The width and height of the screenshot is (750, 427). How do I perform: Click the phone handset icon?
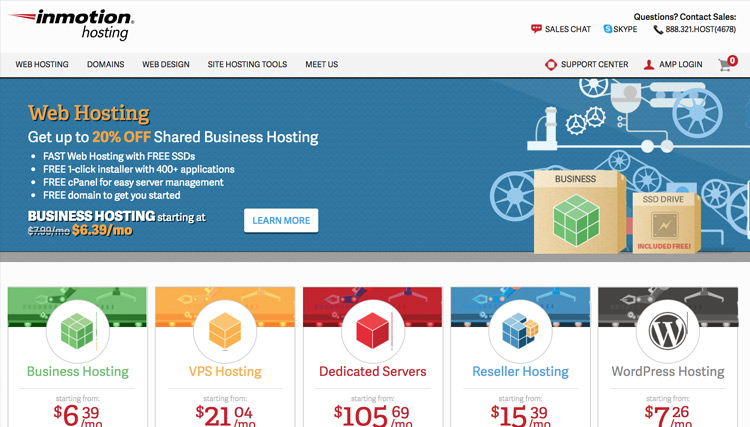[658, 30]
